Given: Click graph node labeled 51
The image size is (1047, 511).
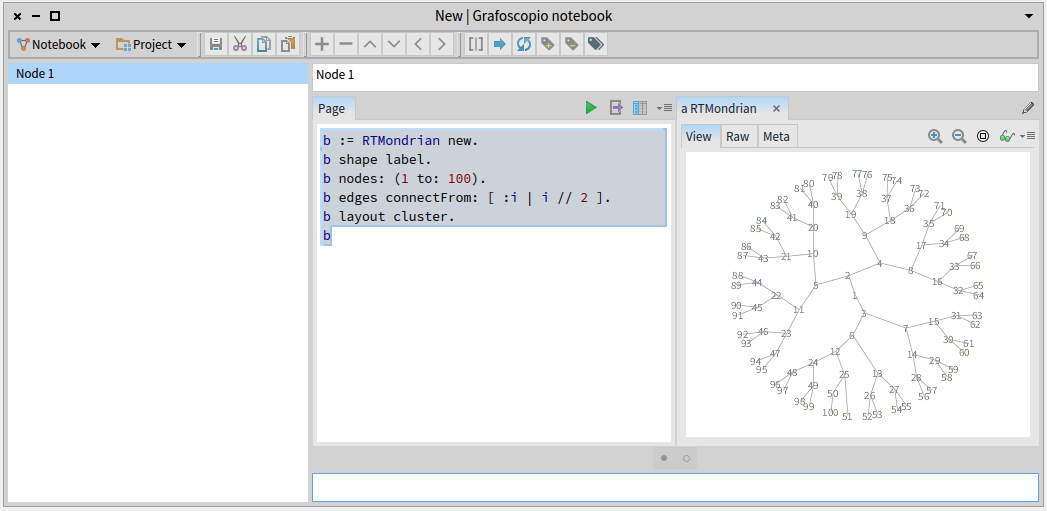Looking at the screenshot, I should point(847,417).
